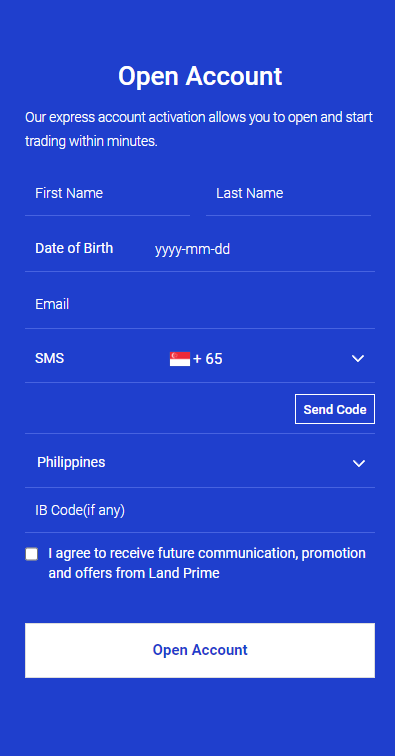The height and width of the screenshot is (756, 395).
Task: Tick the future communication consent checkbox
Action: coord(31,554)
